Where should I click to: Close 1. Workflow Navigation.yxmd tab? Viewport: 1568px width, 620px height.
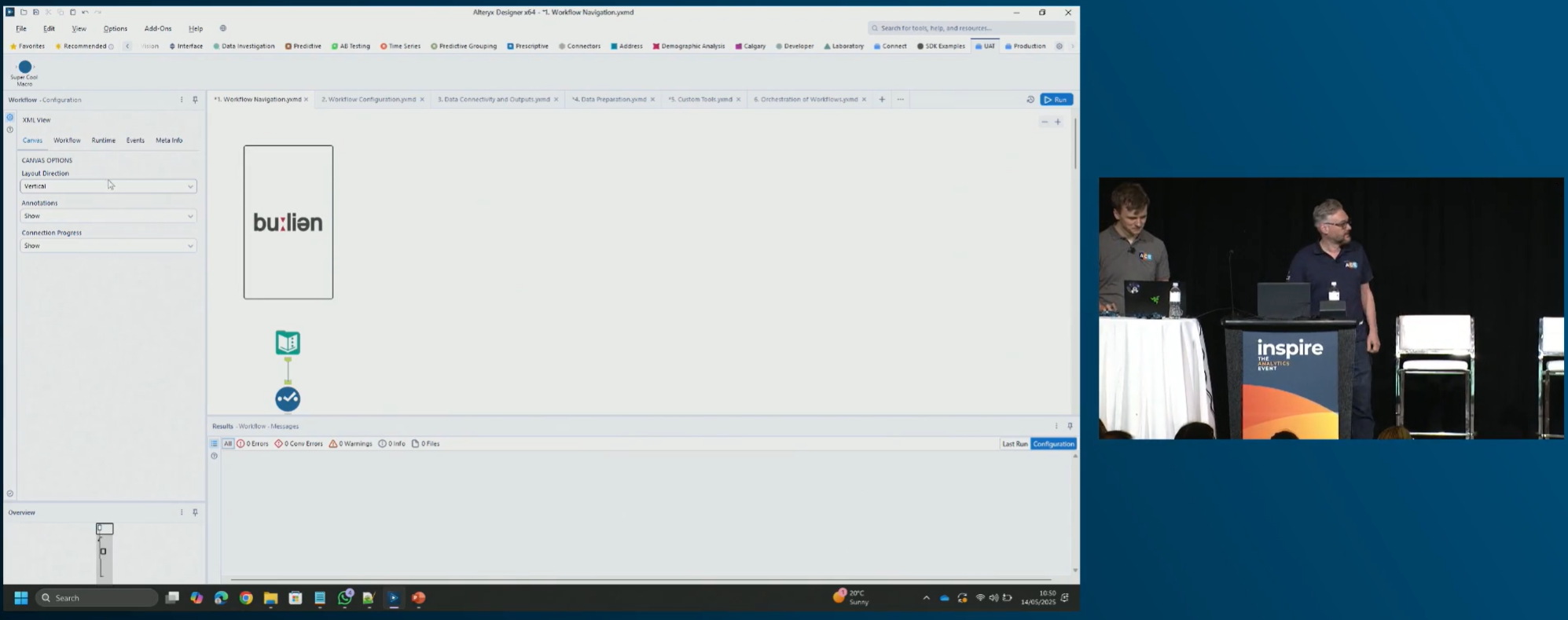[307, 100]
